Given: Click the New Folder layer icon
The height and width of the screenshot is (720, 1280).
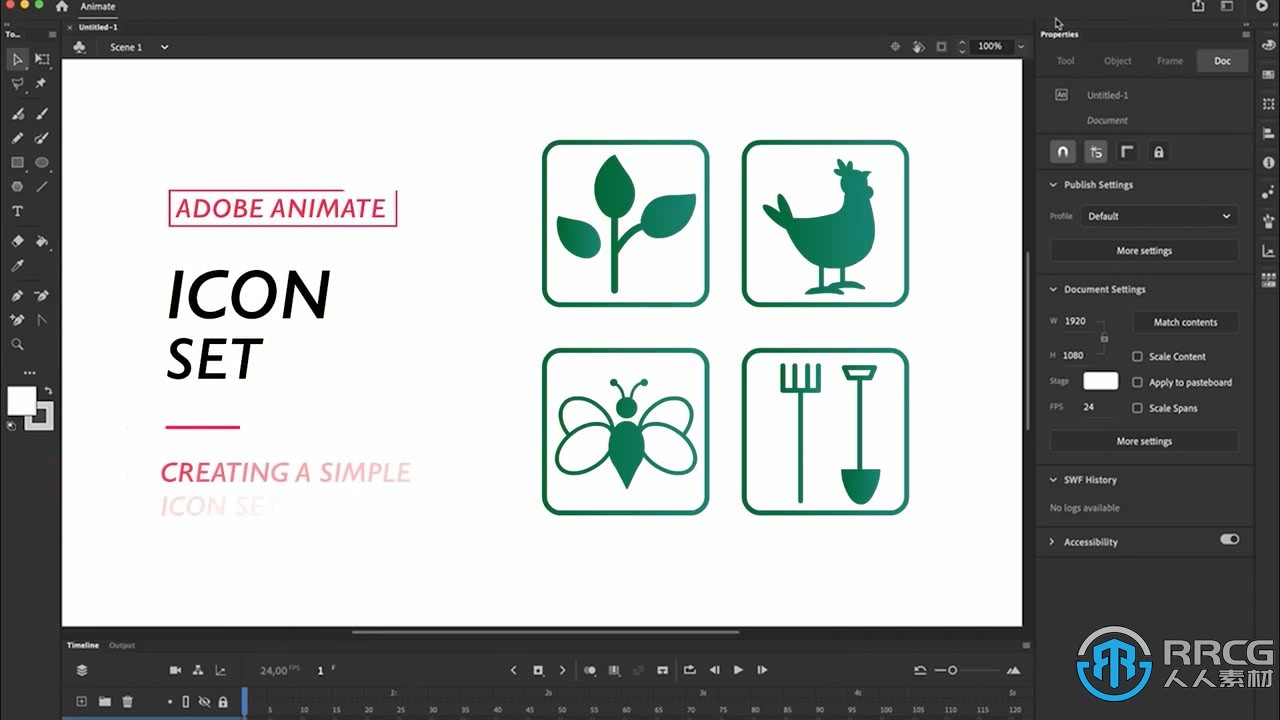Looking at the screenshot, I should [104, 702].
